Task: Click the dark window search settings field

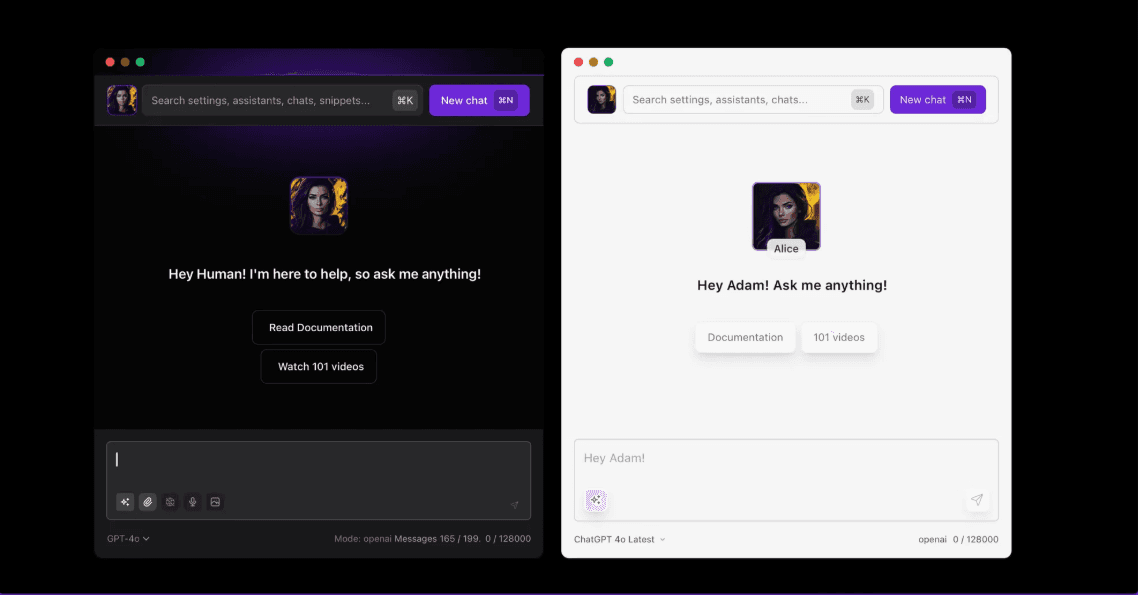Action: [265, 100]
